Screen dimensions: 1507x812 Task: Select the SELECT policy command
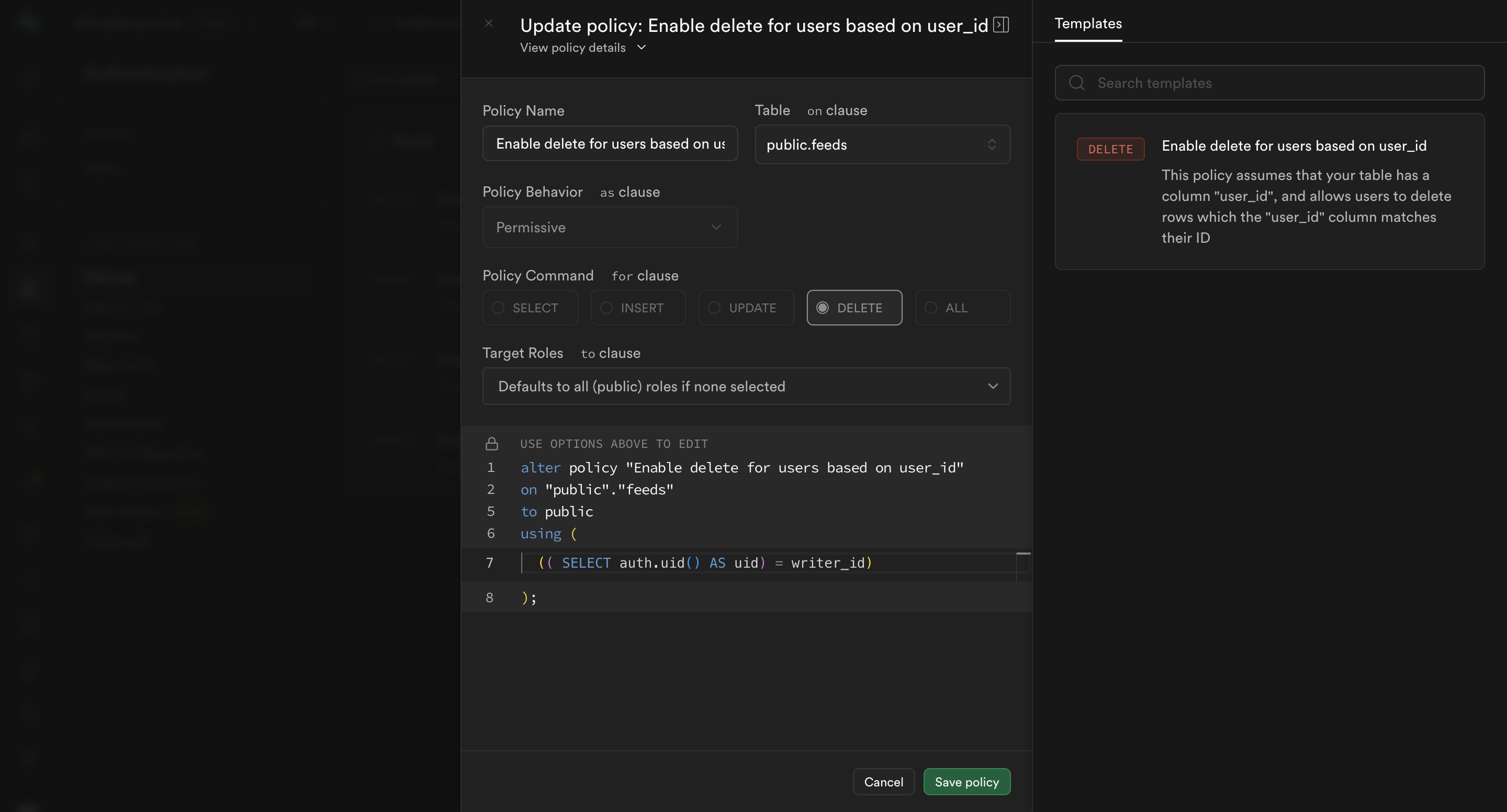[x=530, y=308]
